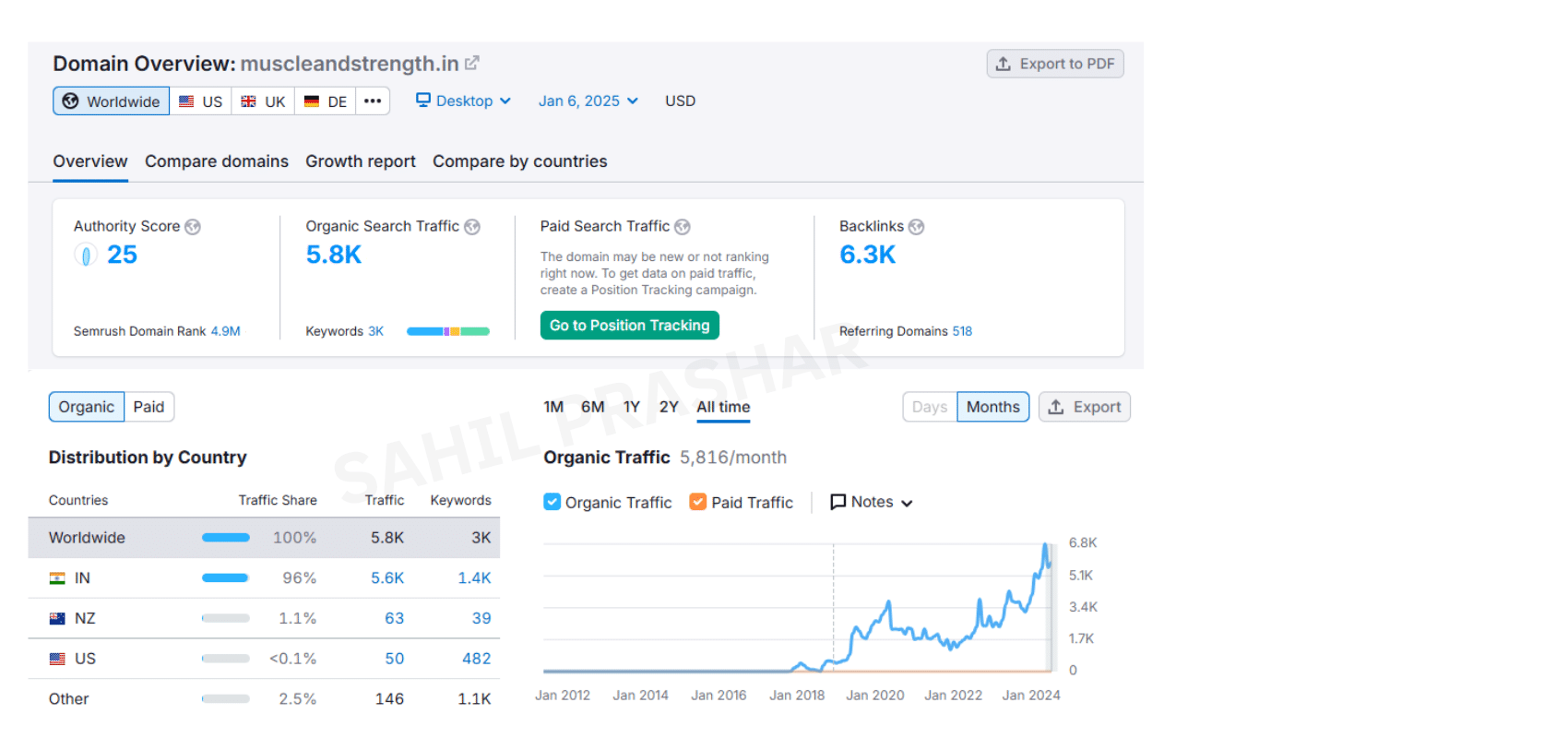The image size is (1568, 738).
Task: Click the keywords position distribution bar
Action: pos(448,331)
